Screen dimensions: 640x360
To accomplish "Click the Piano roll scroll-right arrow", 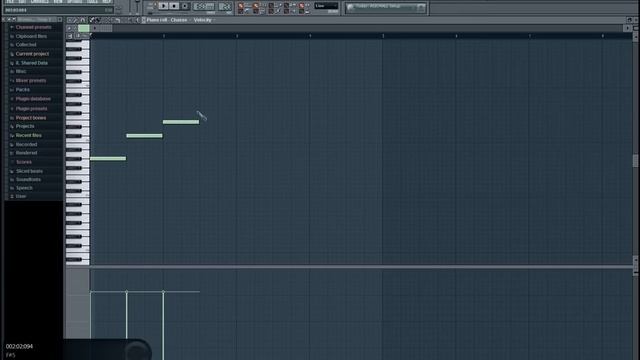I will (627, 28).
